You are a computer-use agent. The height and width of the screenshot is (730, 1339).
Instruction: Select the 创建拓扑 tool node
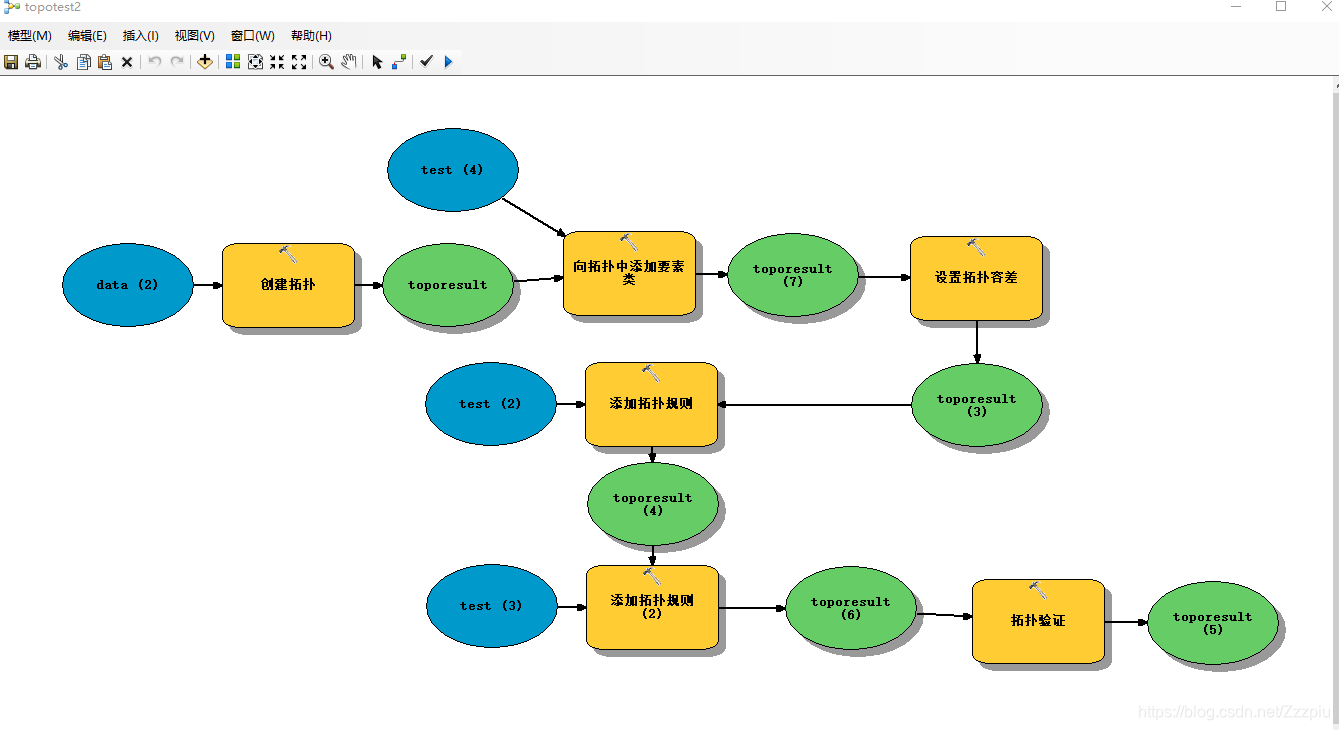pos(288,285)
